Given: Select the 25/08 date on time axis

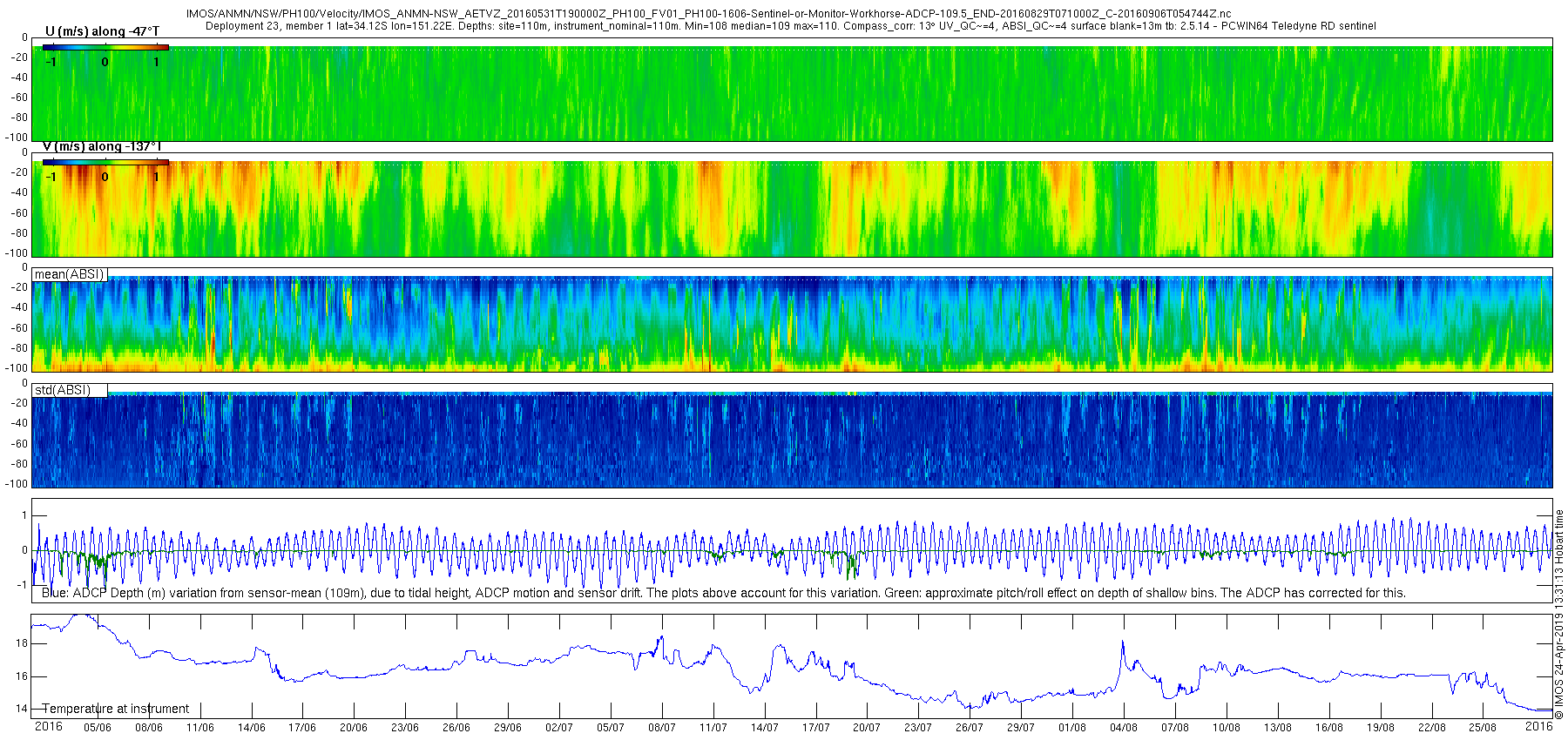Looking at the screenshot, I should [1483, 728].
